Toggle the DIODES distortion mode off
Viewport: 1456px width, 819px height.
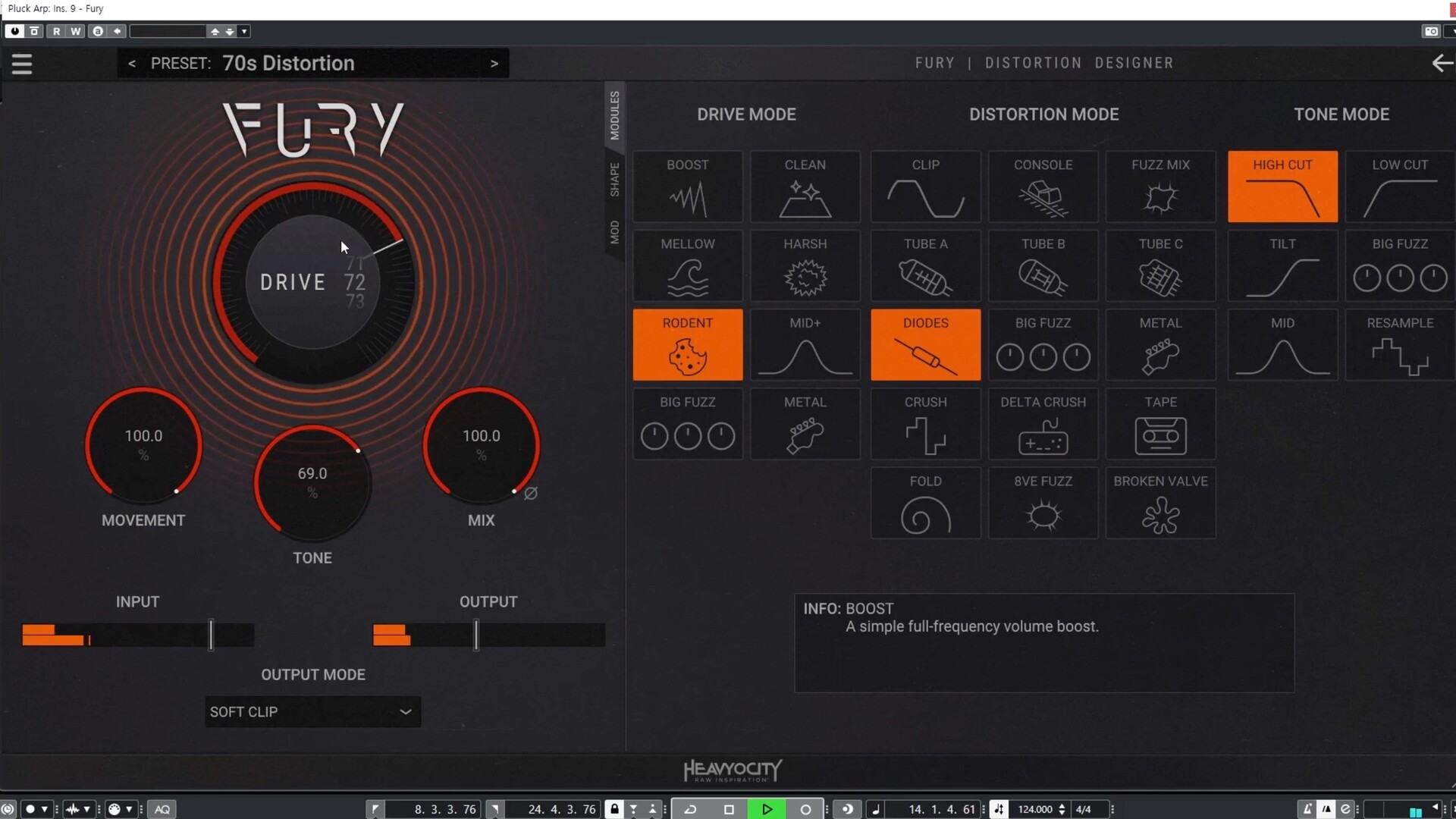tap(925, 344)
